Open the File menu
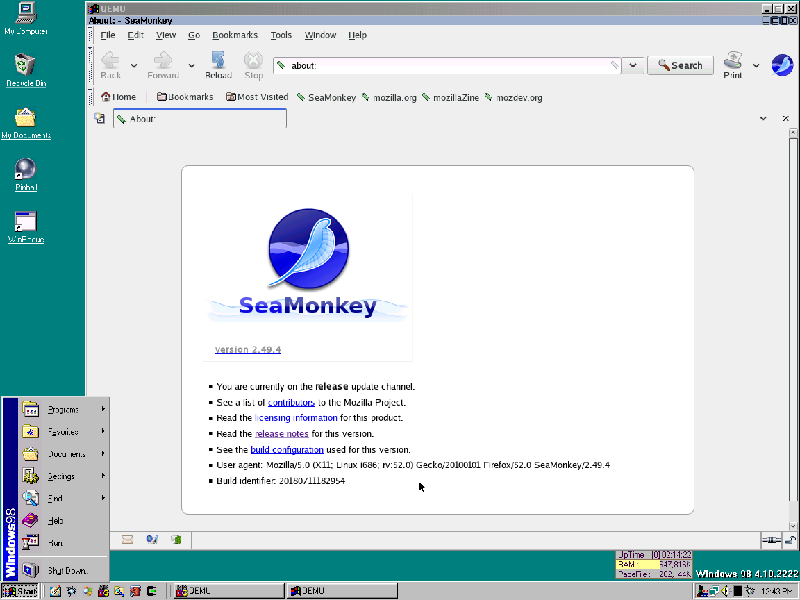 coord(108,35)
